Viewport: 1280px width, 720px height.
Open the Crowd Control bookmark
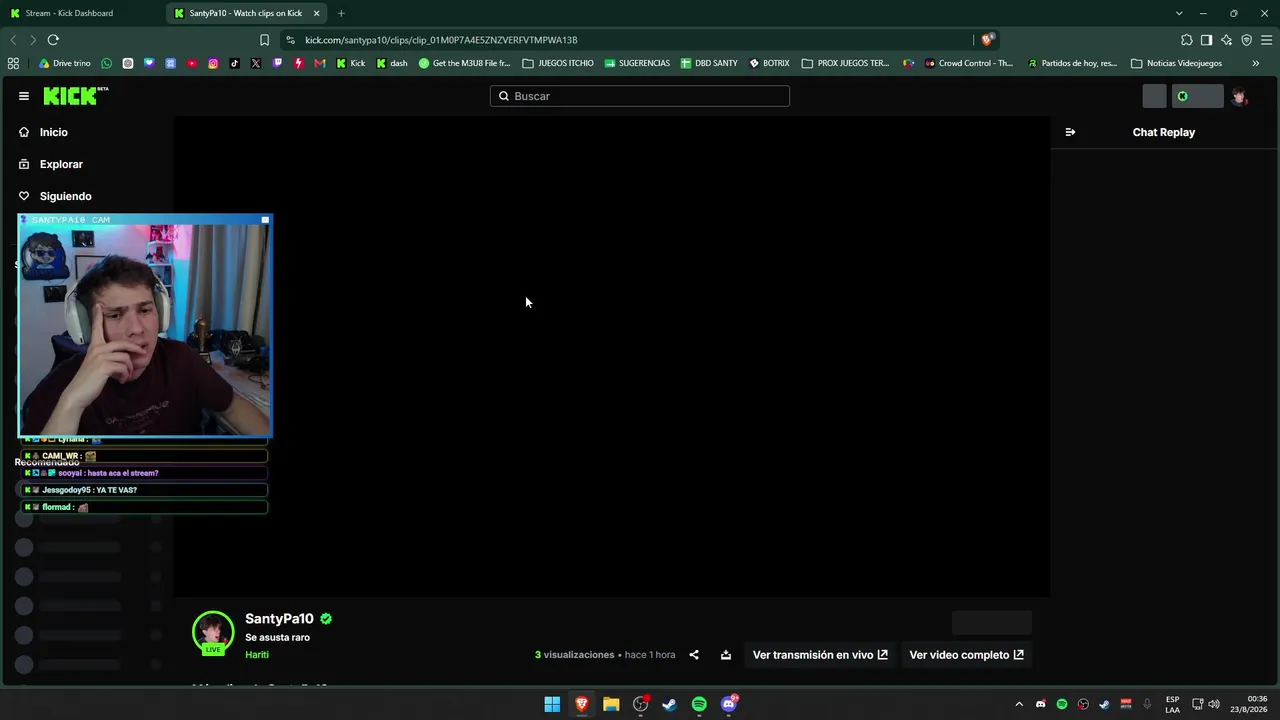click(x=969, y=63)
